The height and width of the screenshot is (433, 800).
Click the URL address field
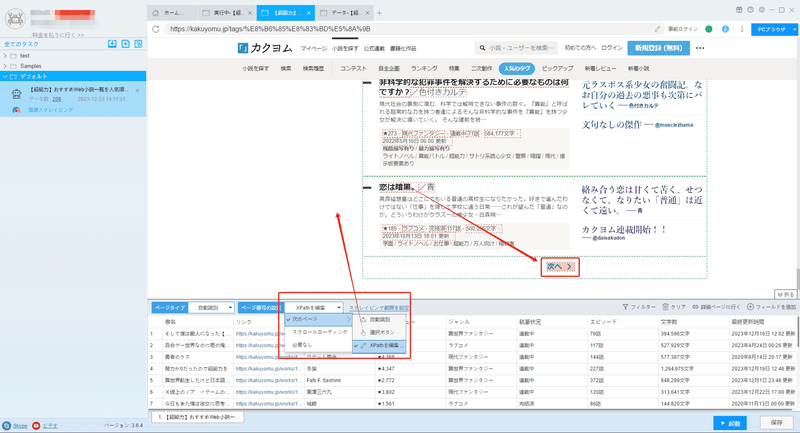(408, 29)
